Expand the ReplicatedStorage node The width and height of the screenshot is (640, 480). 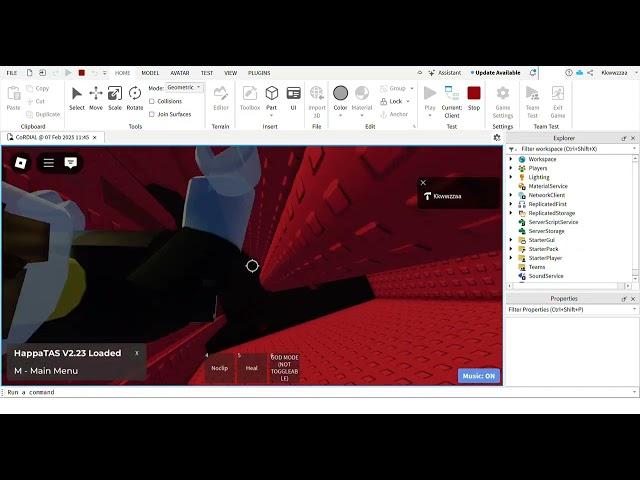pyautogui.click(x=511, y=213)
